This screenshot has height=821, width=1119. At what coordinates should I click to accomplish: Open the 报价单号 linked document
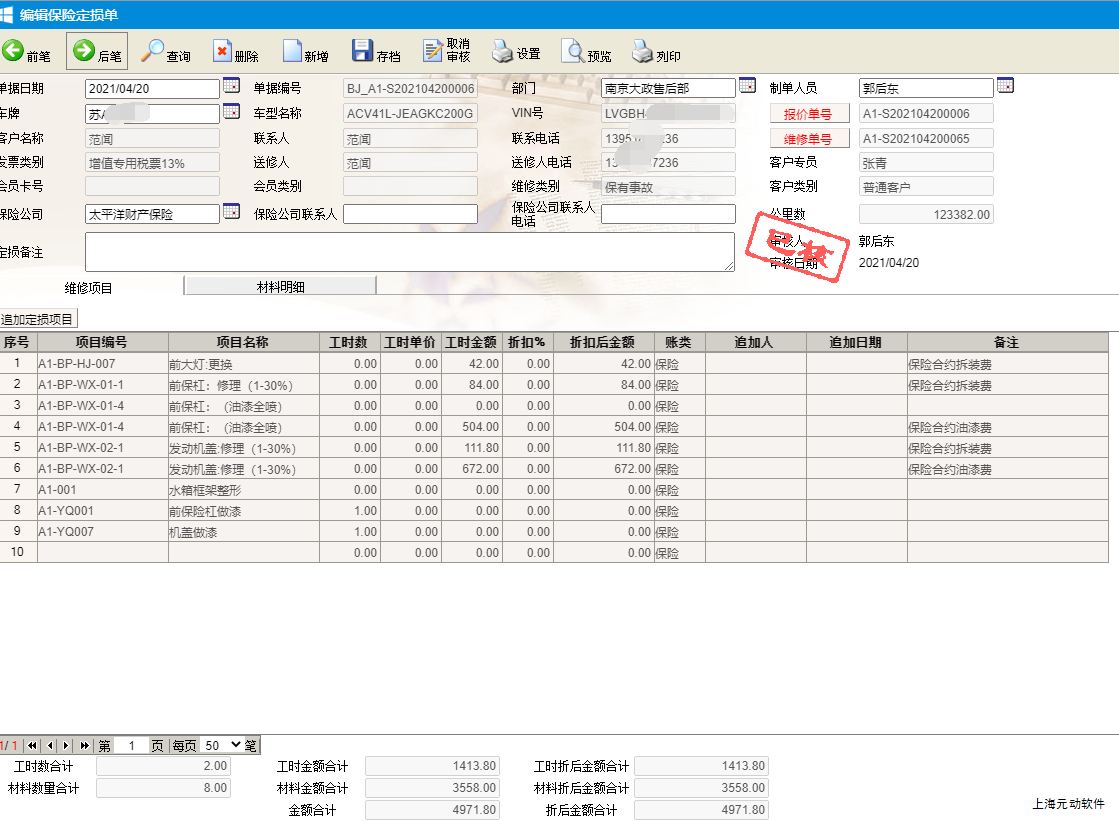coord(808,114)
